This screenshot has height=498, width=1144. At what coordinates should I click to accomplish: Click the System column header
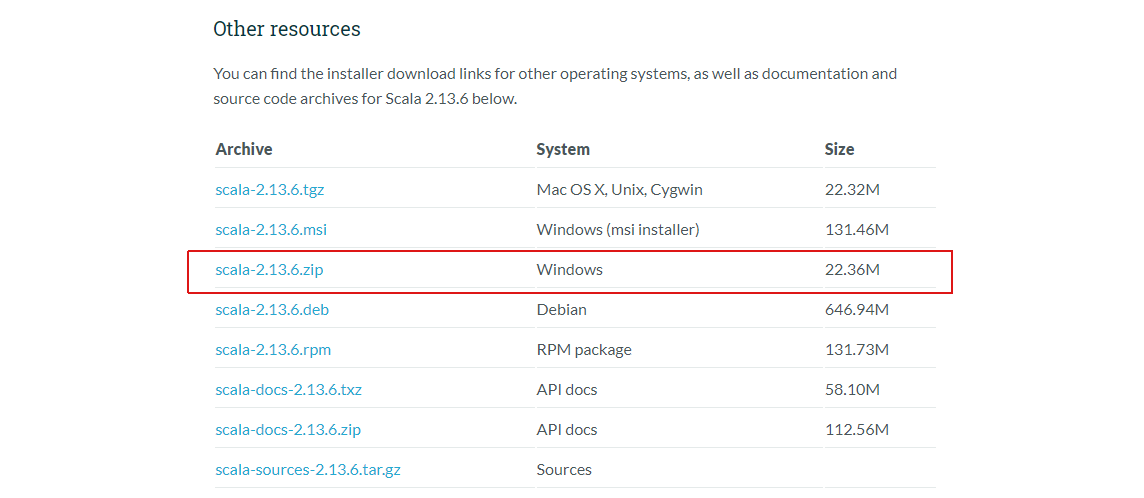[563, 149]
